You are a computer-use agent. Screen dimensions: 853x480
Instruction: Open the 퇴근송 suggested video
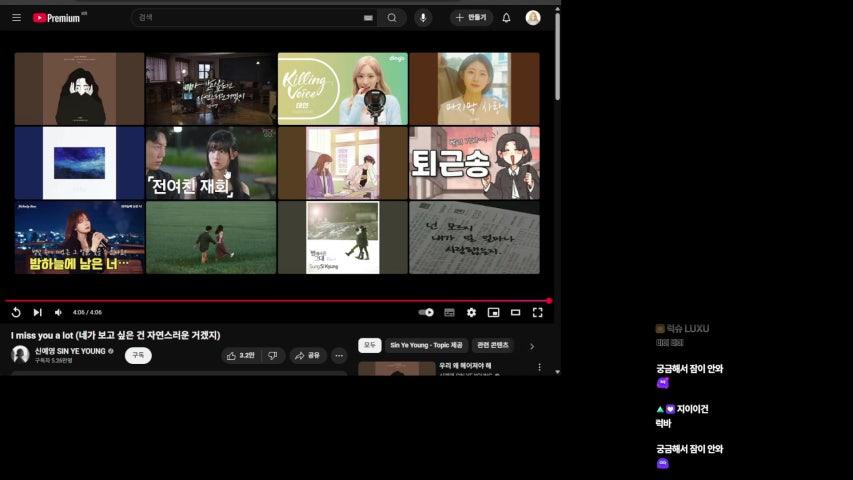coord(474,163)
